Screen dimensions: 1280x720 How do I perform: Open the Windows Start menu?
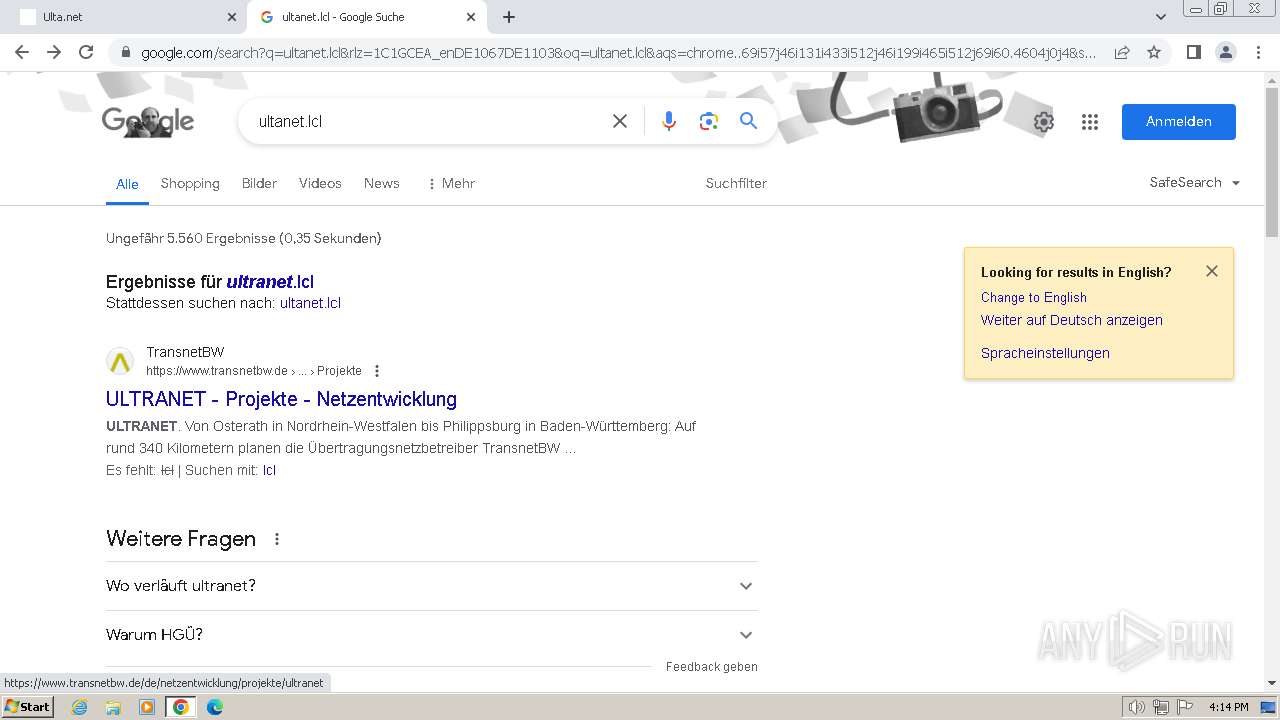pos(28,707)
